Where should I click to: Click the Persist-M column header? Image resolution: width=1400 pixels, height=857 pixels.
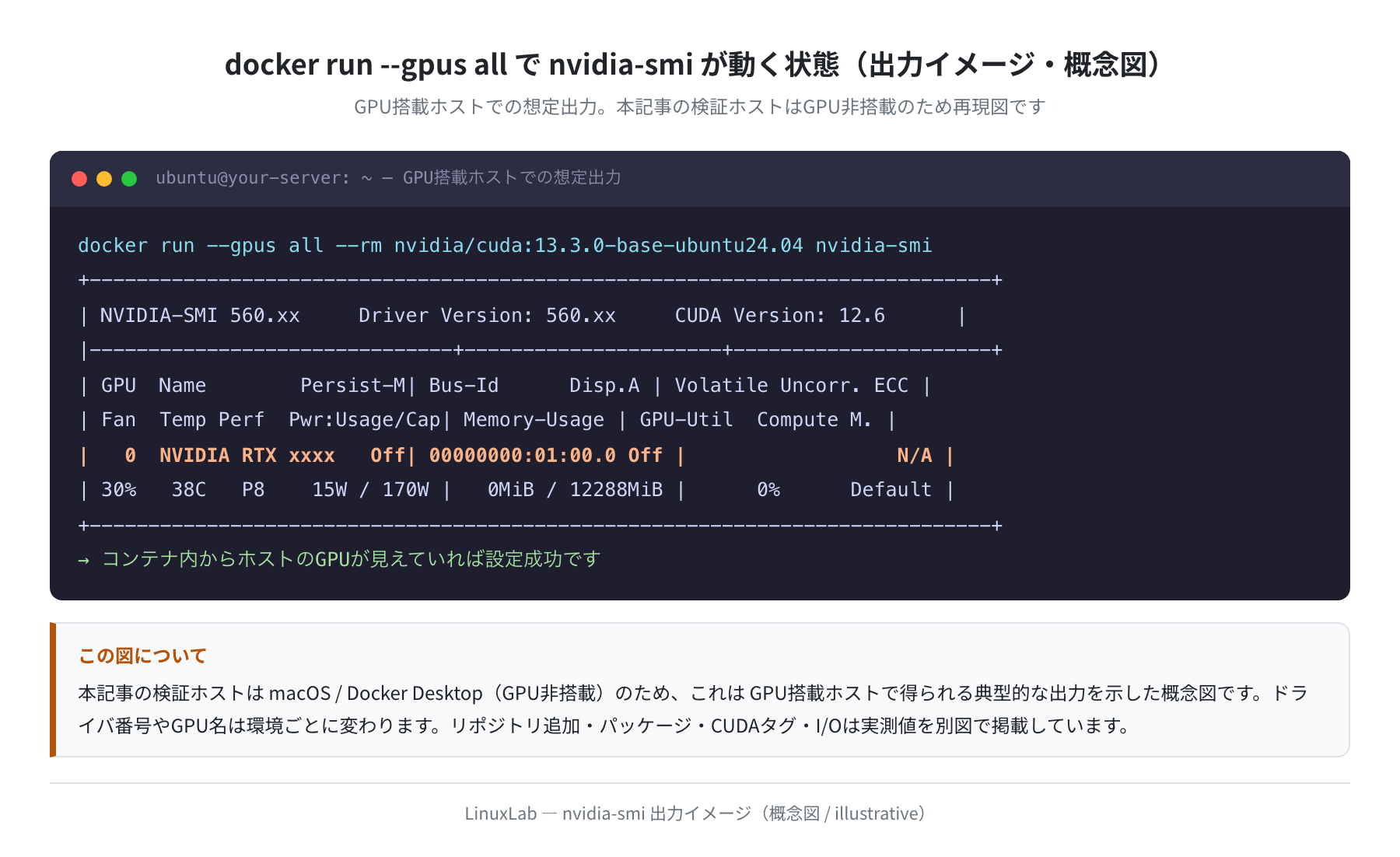(352, 386)
